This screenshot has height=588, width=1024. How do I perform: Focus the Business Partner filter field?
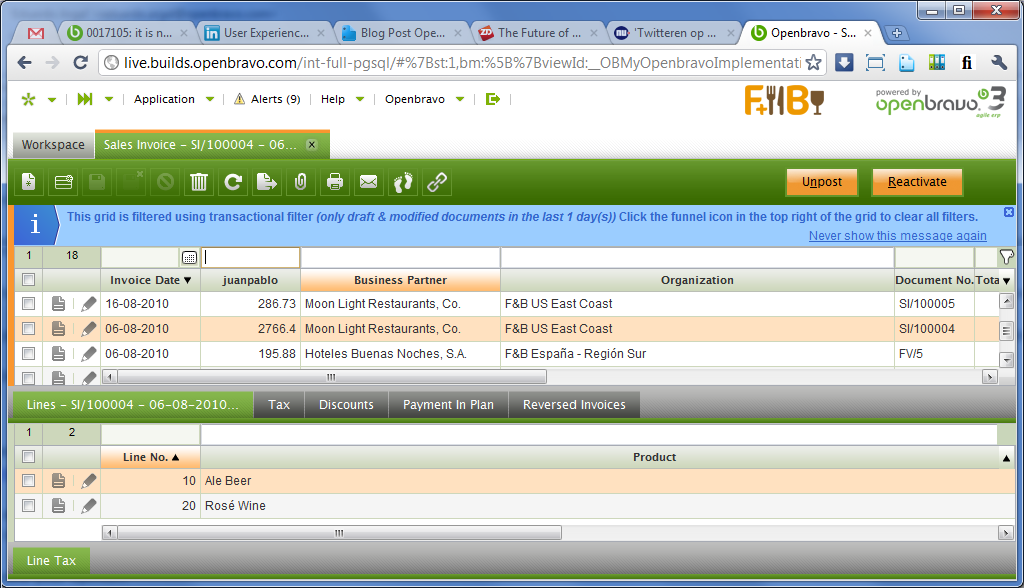coord(400,257)
